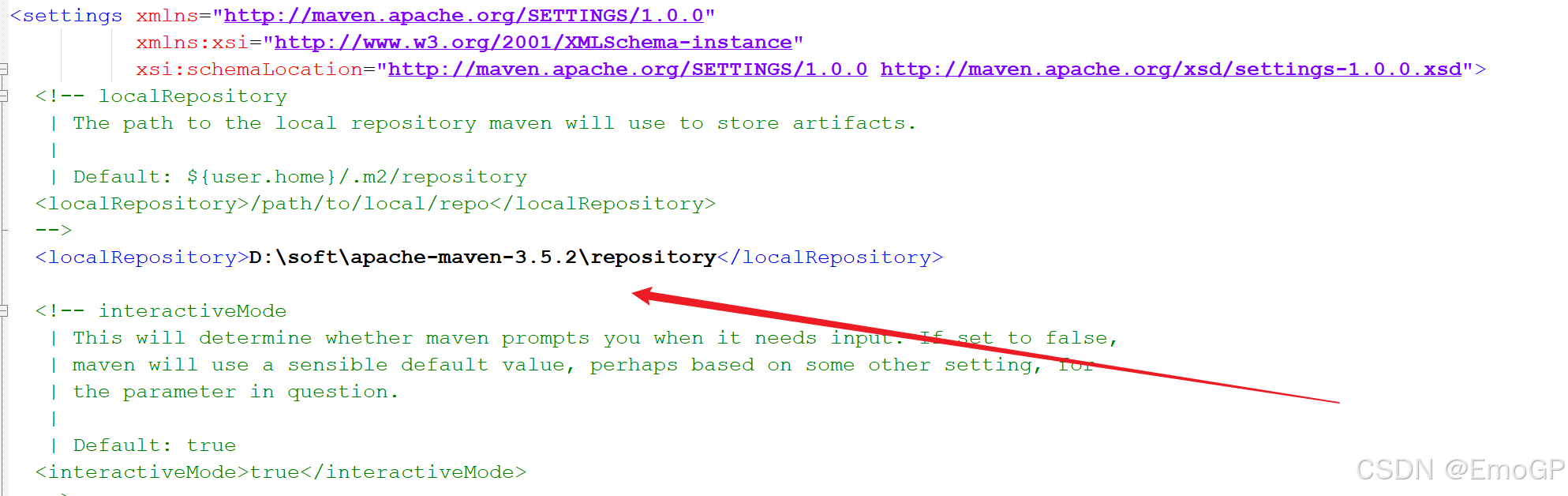Click the closing </interactiveMode> tag

click(x=414, y=472)
